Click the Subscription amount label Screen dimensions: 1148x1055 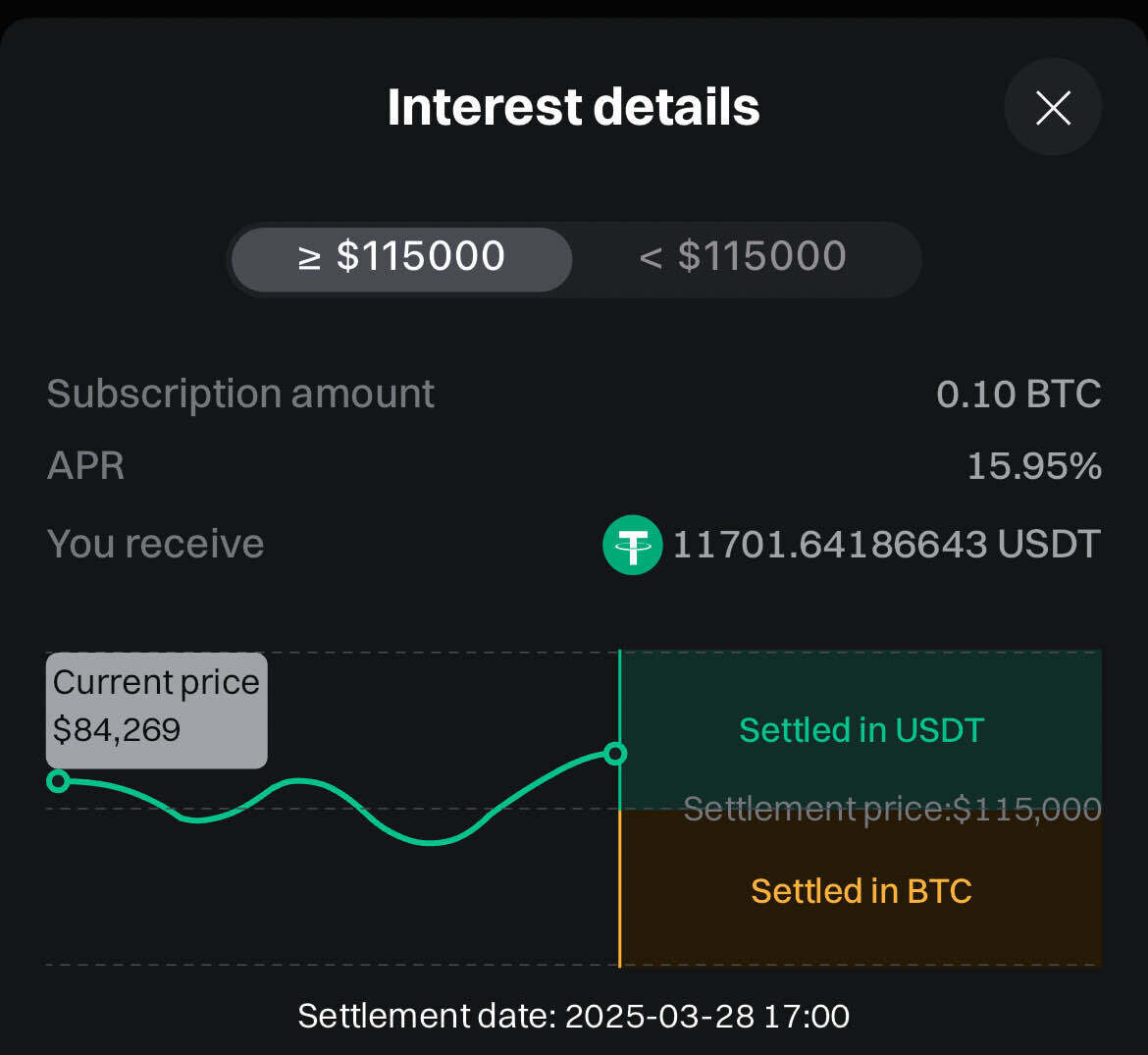(x=240, y=395)
